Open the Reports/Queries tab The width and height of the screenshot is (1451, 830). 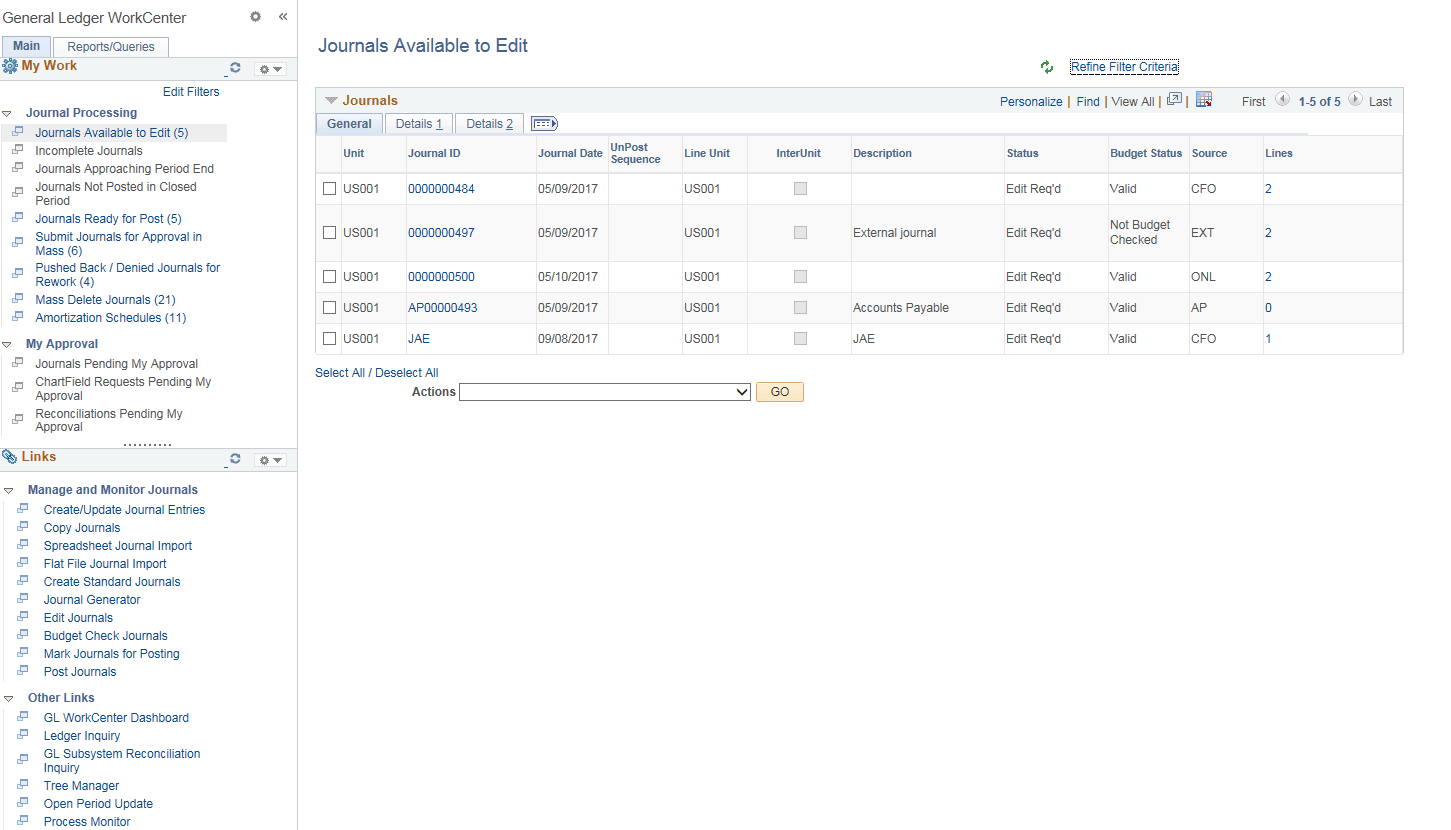[x=110, y=46]
